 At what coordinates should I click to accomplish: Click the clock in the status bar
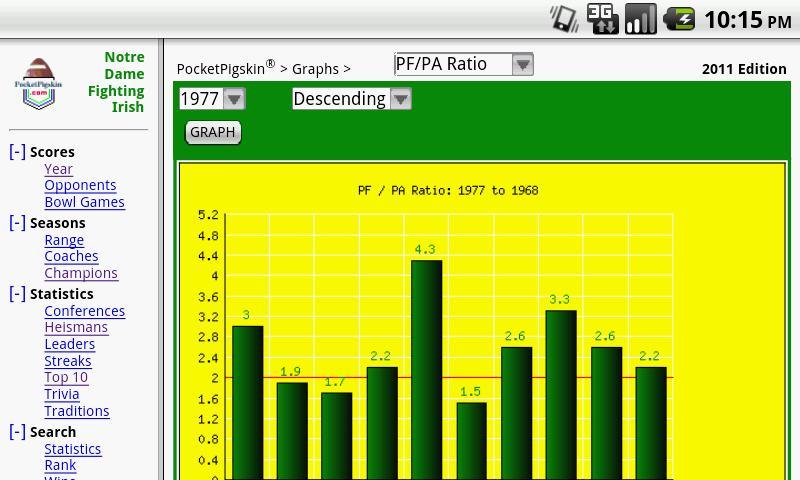pos(747,20)
